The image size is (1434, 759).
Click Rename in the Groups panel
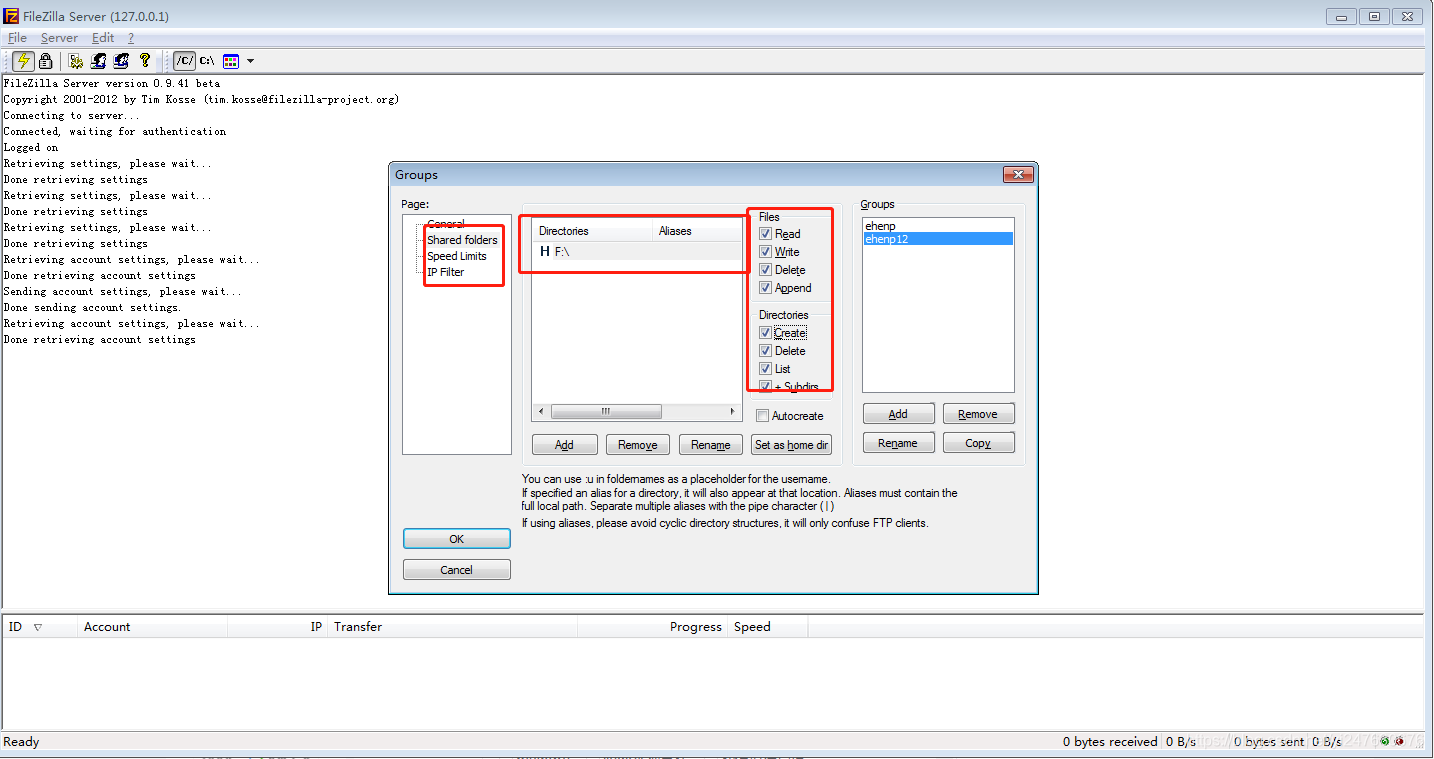pyautogui.click(x=898, y=443)
